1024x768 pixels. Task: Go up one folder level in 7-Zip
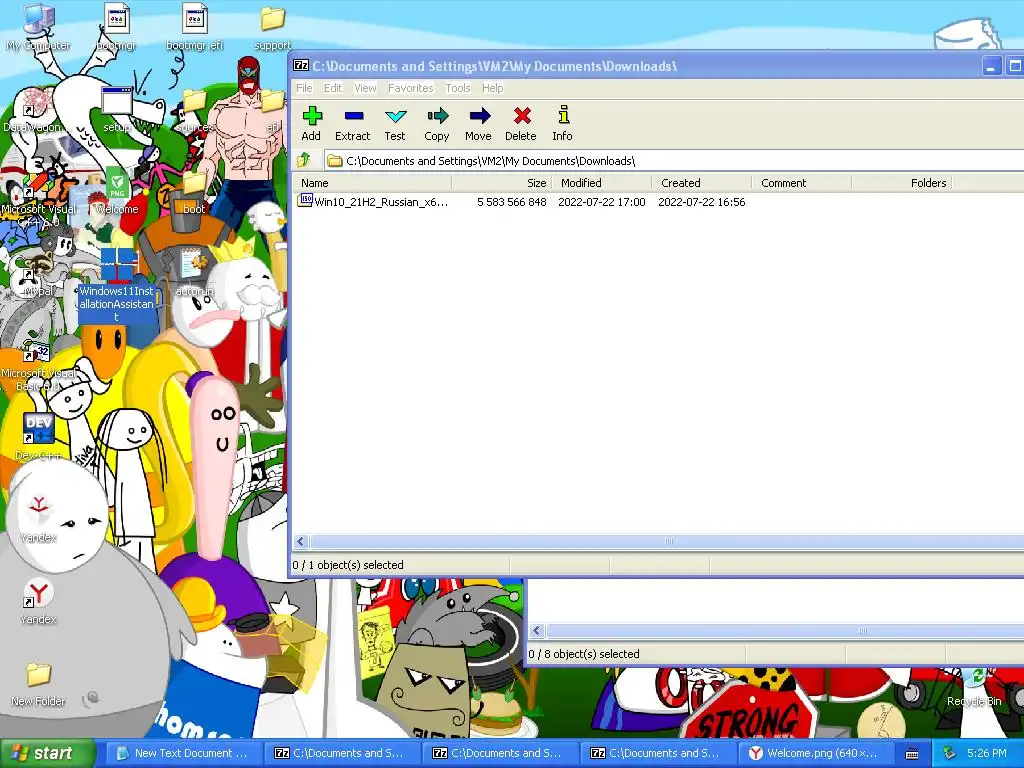(304, 160)
